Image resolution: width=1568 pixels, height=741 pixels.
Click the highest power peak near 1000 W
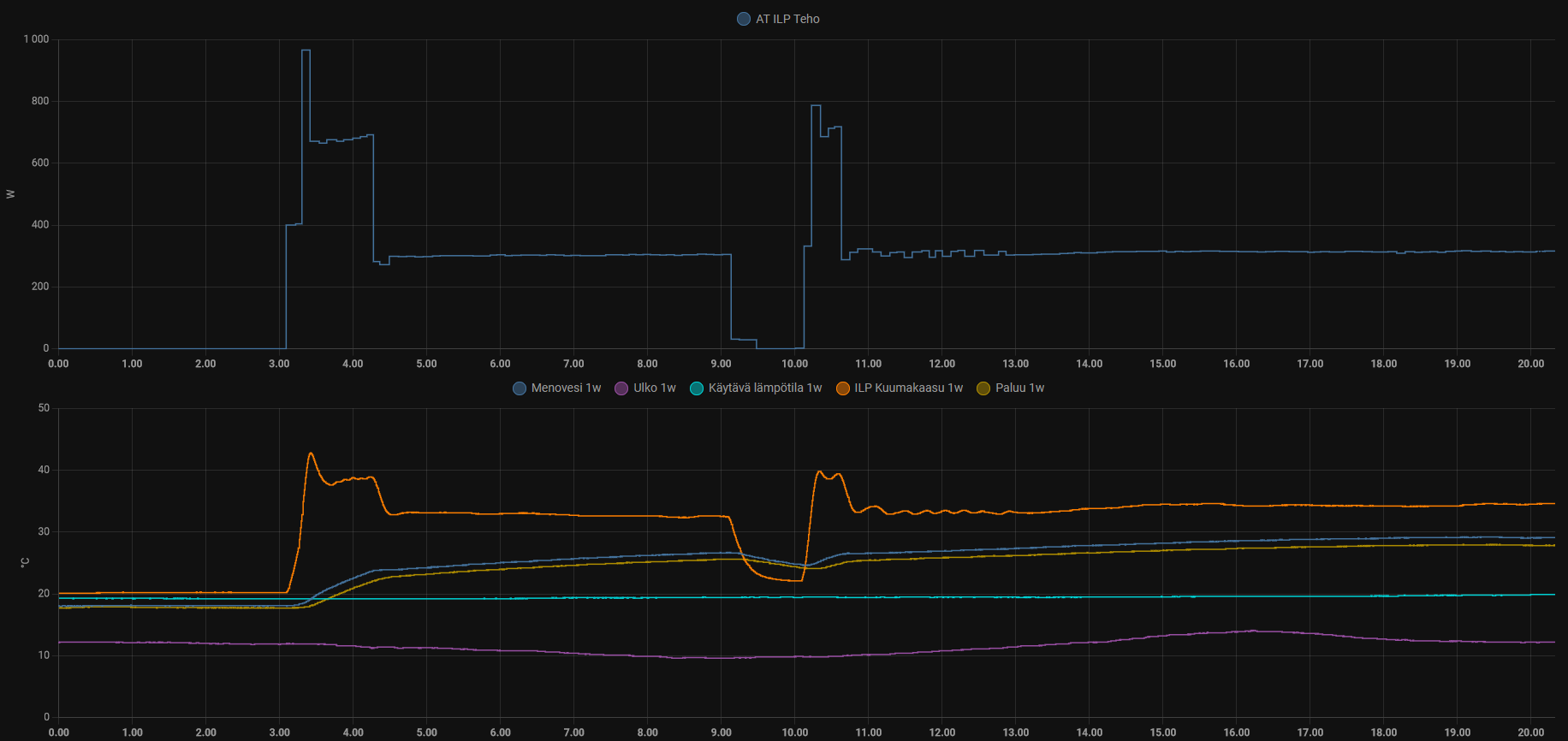306,51
